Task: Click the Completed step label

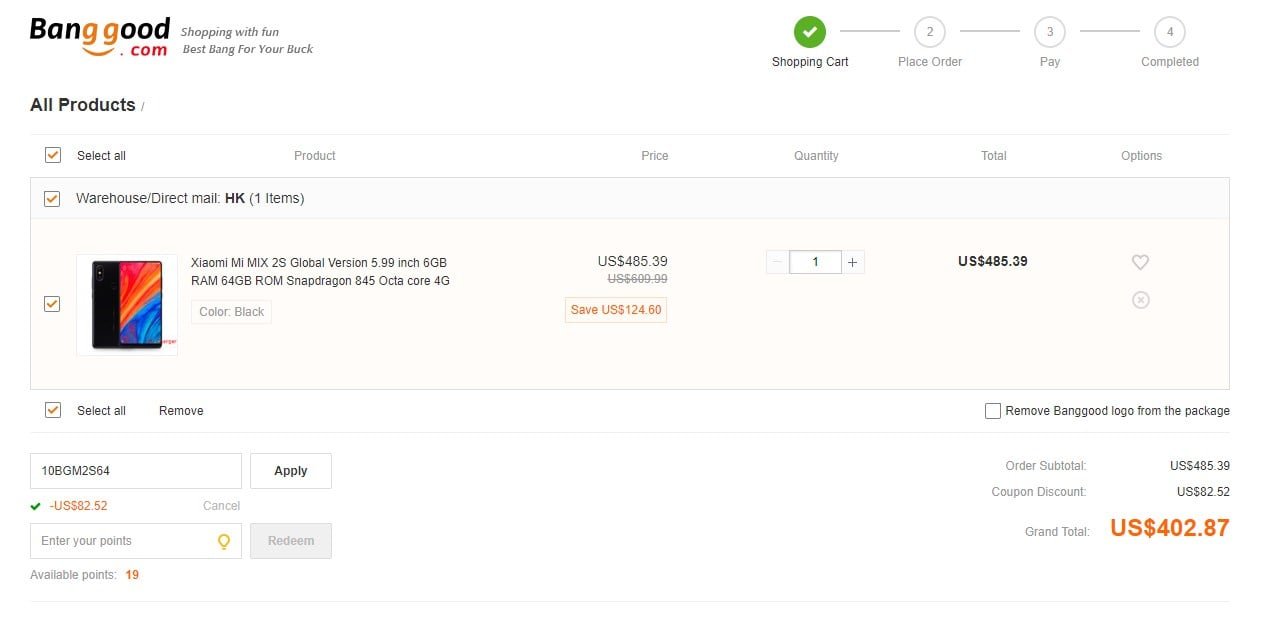Action: [1170, 62]
